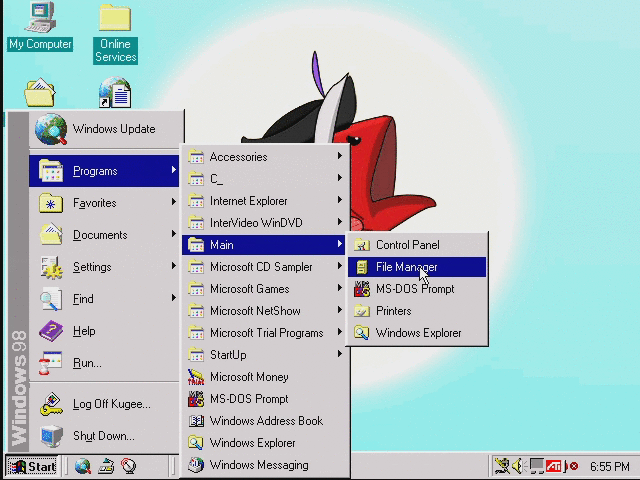Expand the Accessories program group
This screenshot has height=480, width=640.
point(263,157)
